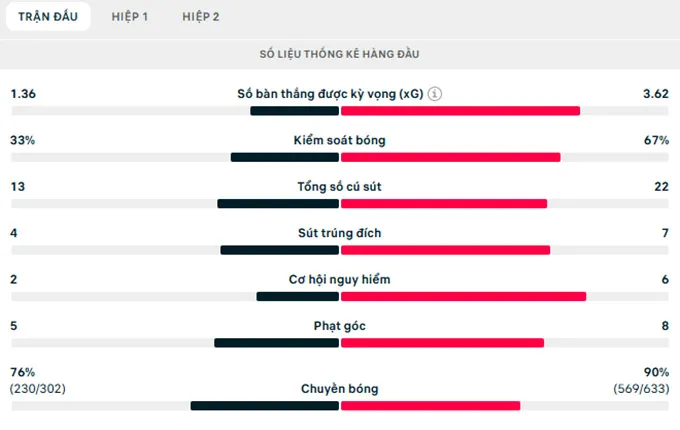This screenshot has height=430, width=680.
Task: Click the Số bàn thắng được kỳ vọng label
Action: pyautogui.click(x=330, y=94)
